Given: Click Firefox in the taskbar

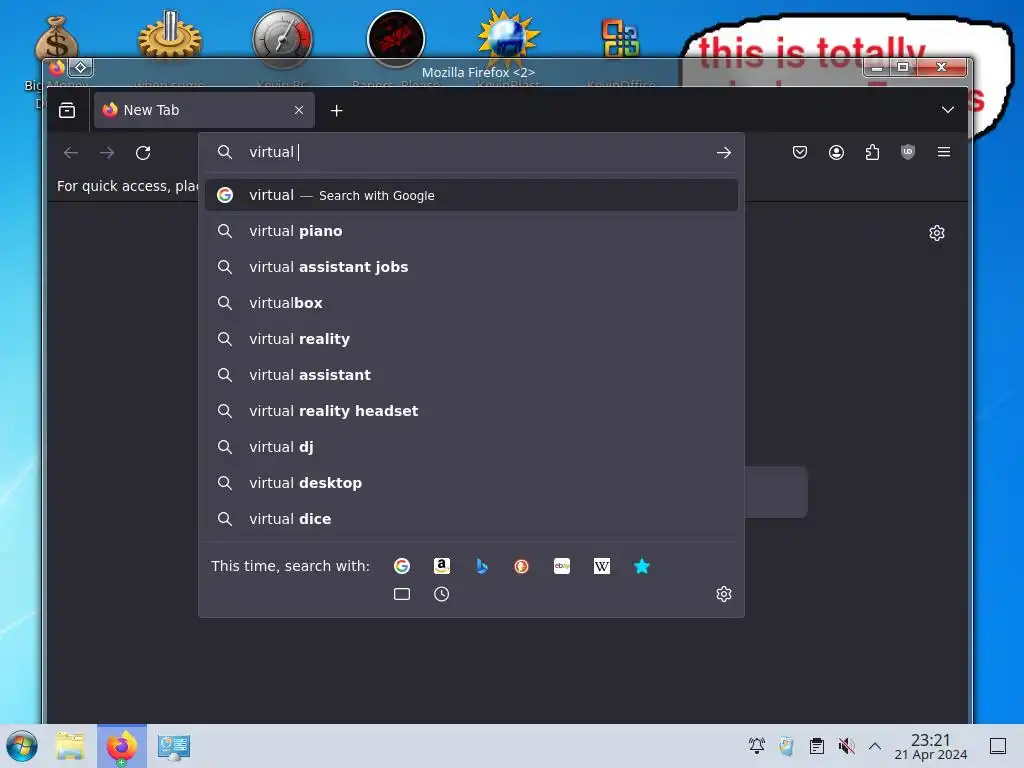Looking at the screenshot, I should coord(122,746).
